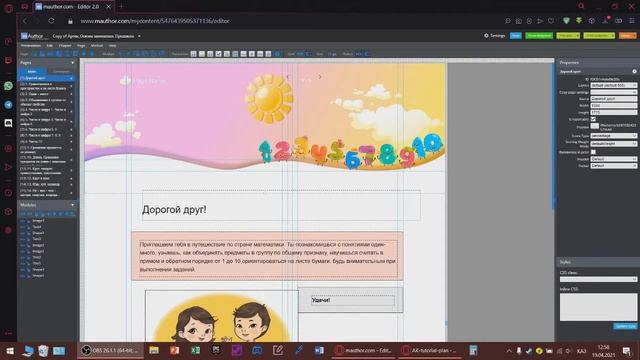Open the Presentation menu
640x360 pixels.
(31, 46)
